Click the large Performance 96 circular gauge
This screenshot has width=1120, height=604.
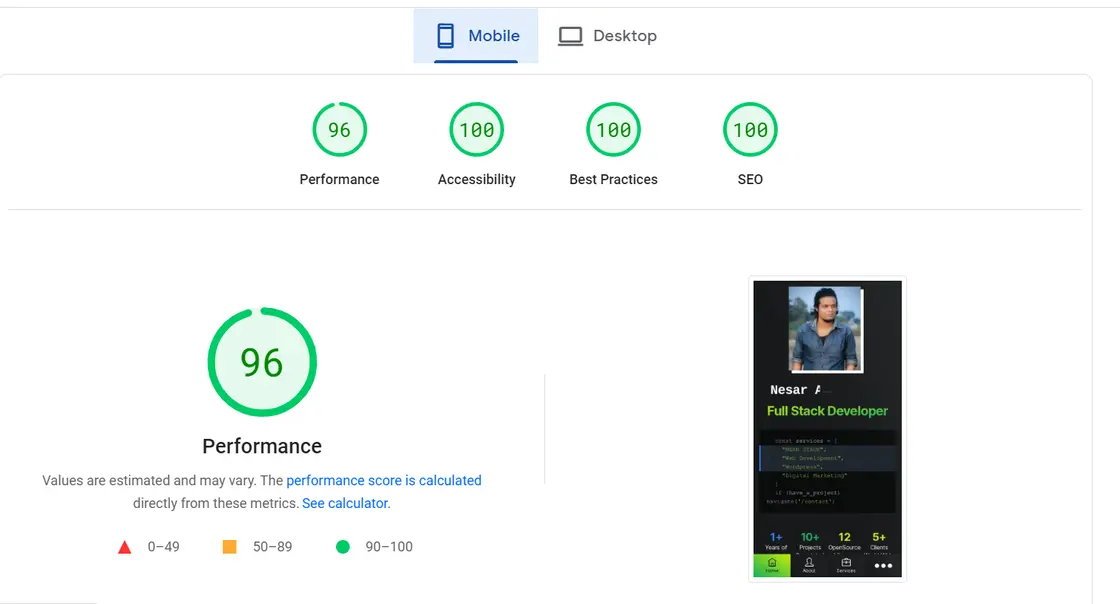tap(262, 362)
